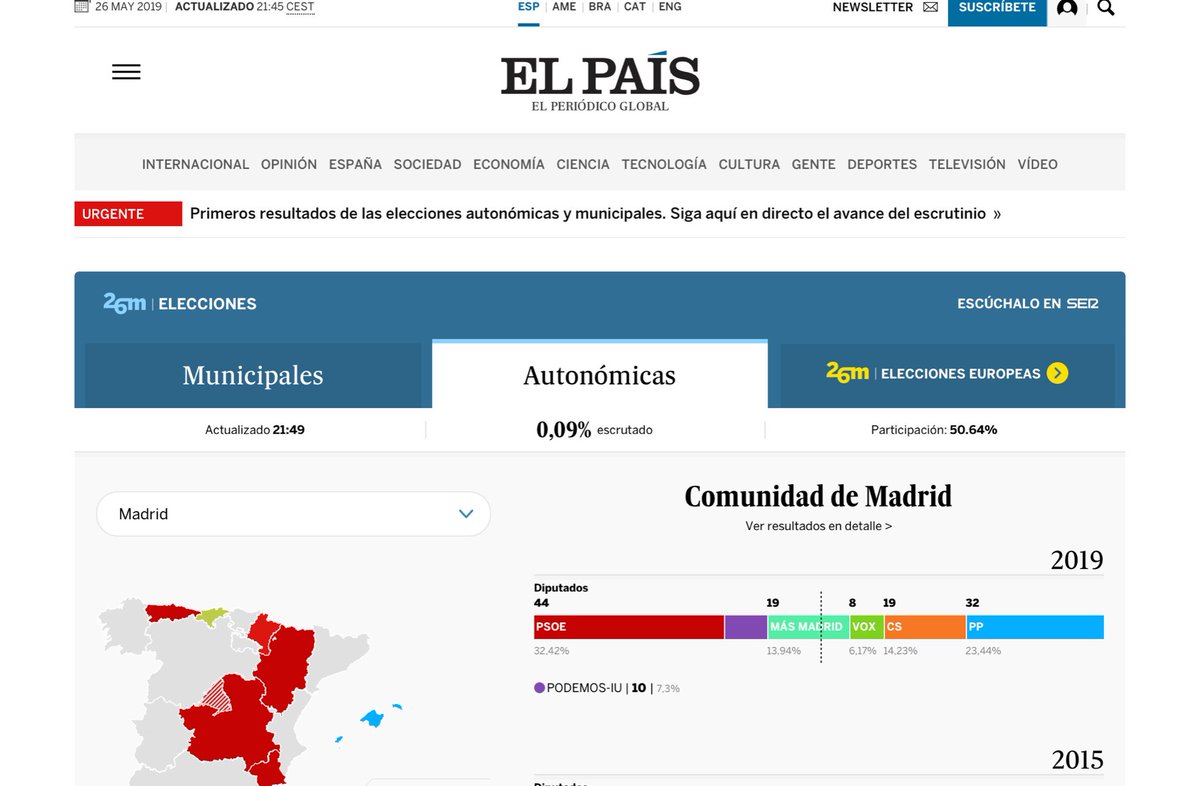This screenshot has height=786, width=1200.
Task: Open the Tecnología section
Action: click(x=664, y=164)
